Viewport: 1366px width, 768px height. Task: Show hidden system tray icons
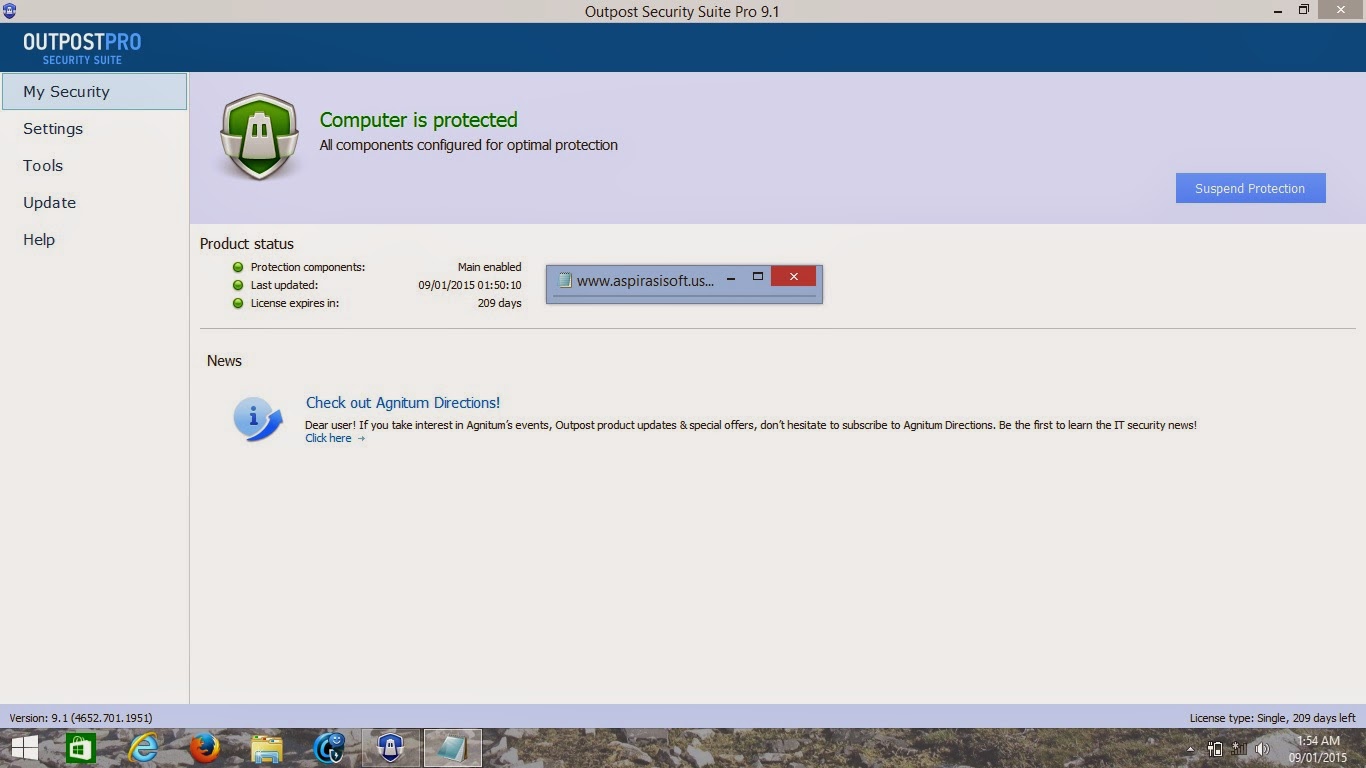pyautogui.click(x=1190, y=749)
